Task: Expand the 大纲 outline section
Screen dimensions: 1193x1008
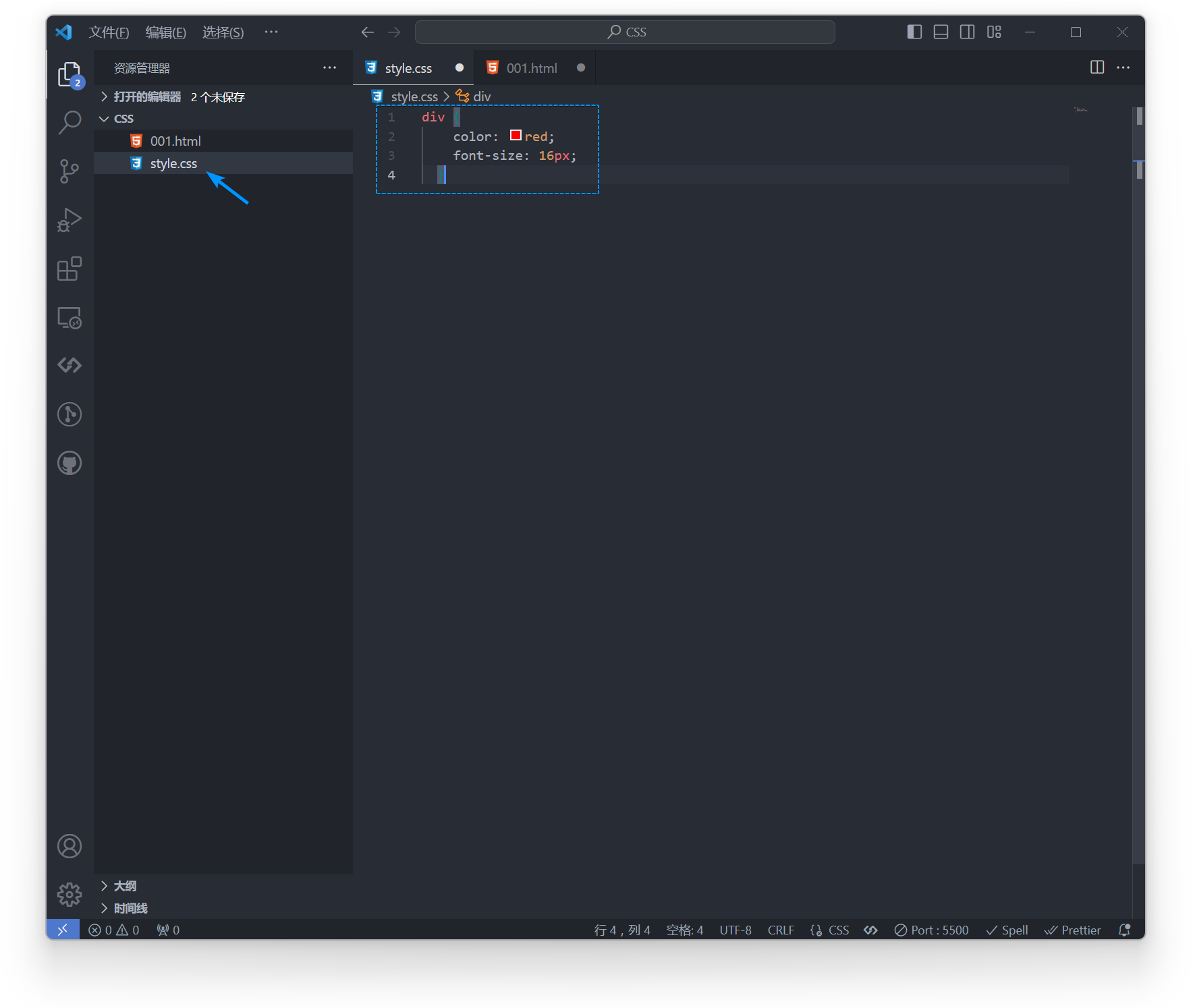Action: (125, 886)
